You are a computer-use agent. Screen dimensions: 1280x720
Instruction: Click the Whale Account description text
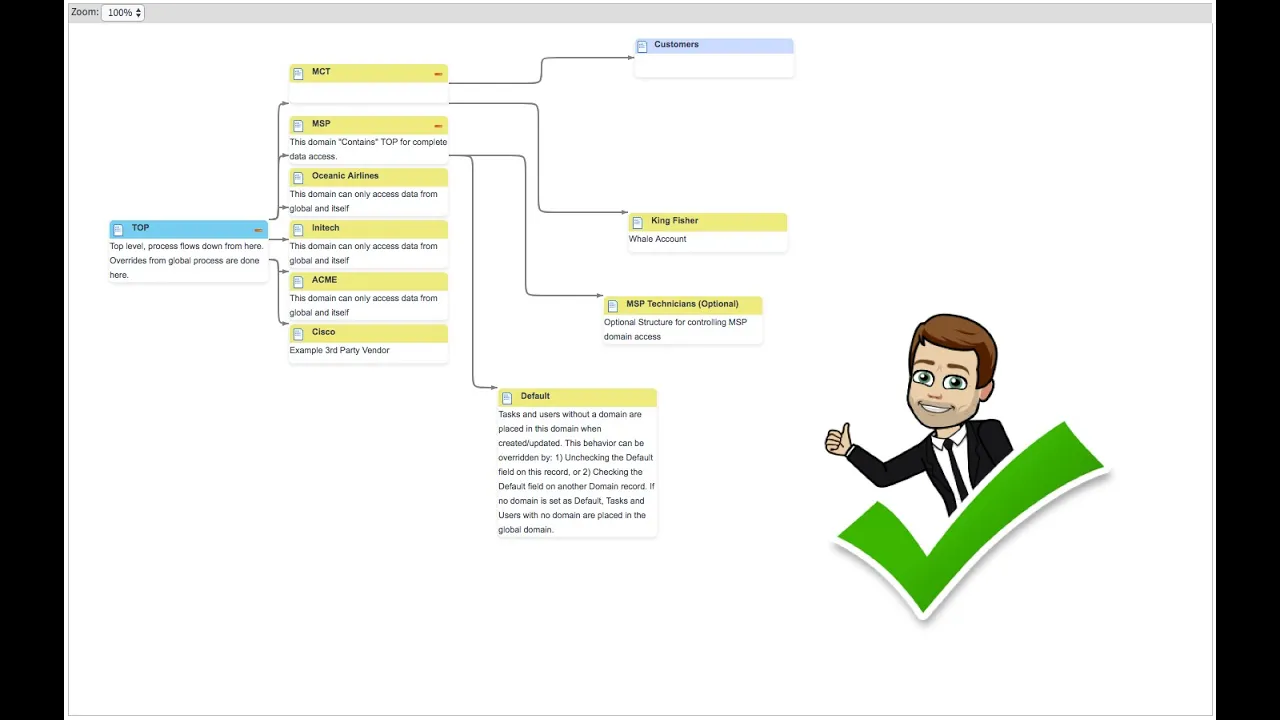tap(657, 239)
